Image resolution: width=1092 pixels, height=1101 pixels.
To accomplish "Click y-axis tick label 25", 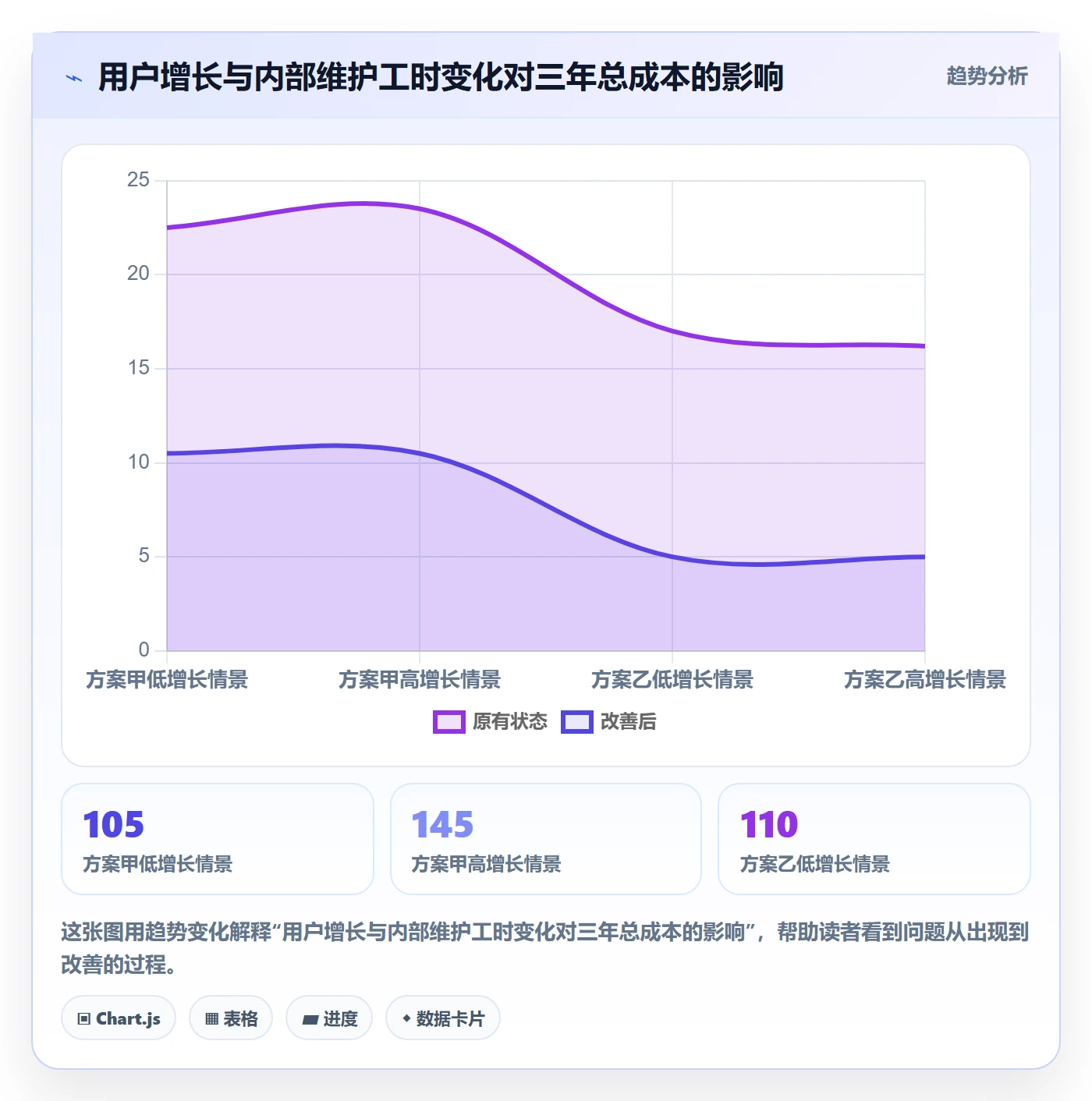I will tap(138, 180).
